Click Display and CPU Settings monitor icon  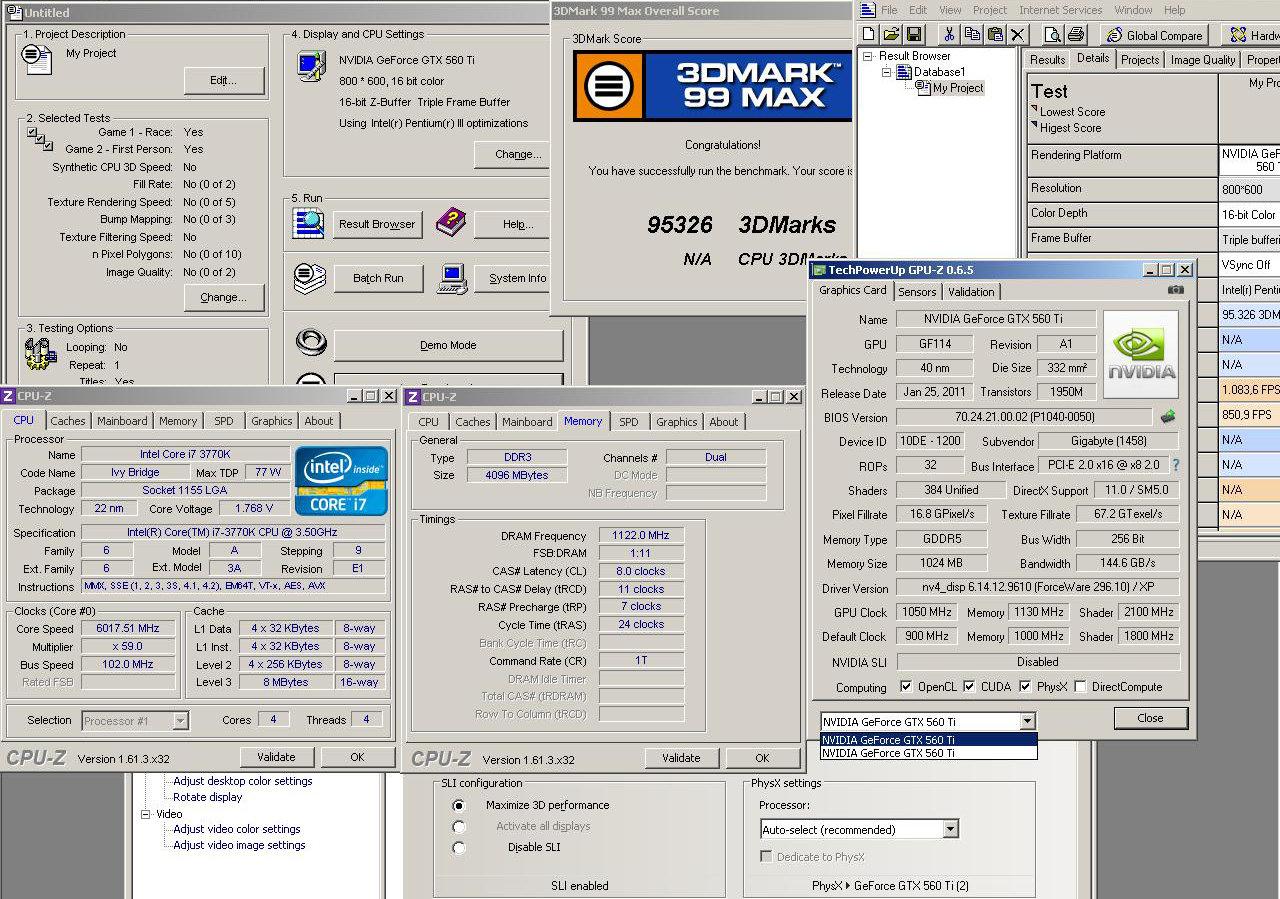coord(311,67)
